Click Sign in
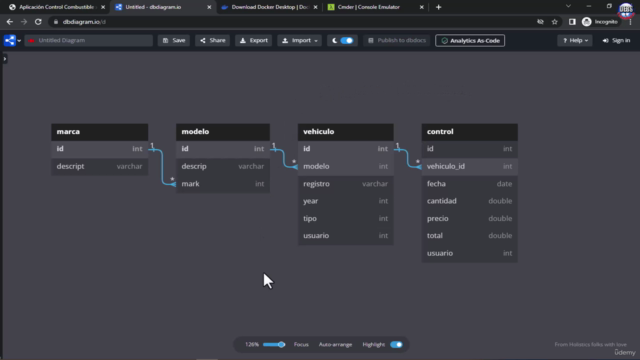640x360 pixels. [616, 40]
